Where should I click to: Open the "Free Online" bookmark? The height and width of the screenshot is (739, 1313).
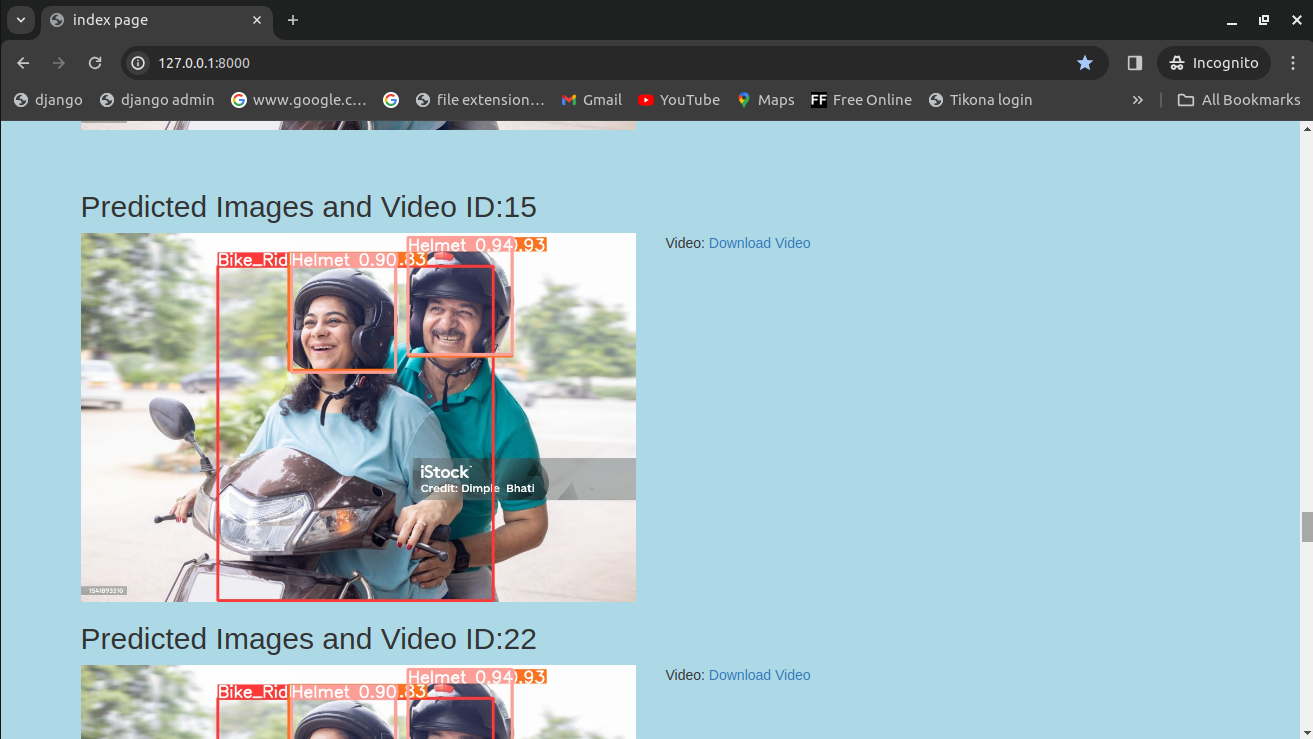coord(862,100)
